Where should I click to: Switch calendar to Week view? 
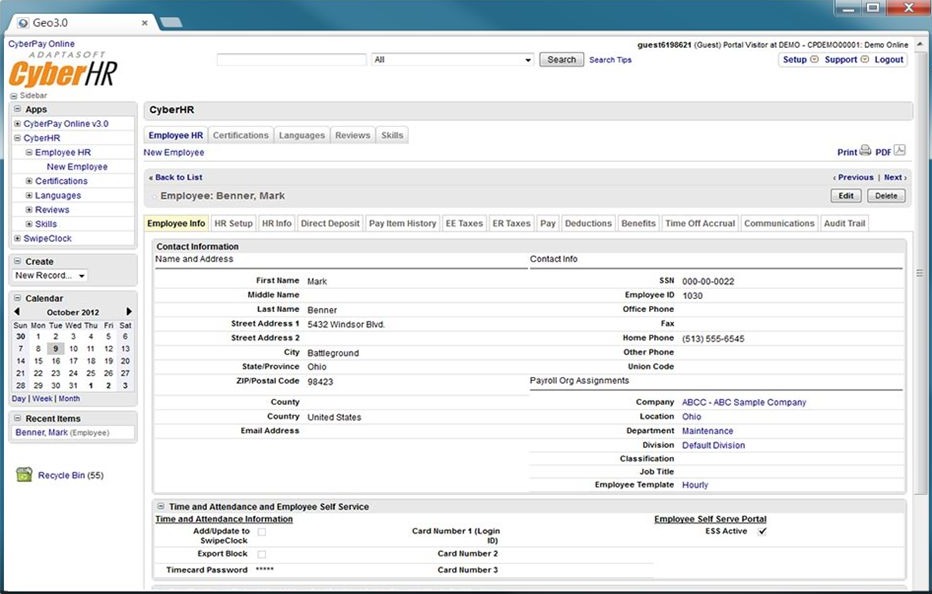tap(42, 398)
